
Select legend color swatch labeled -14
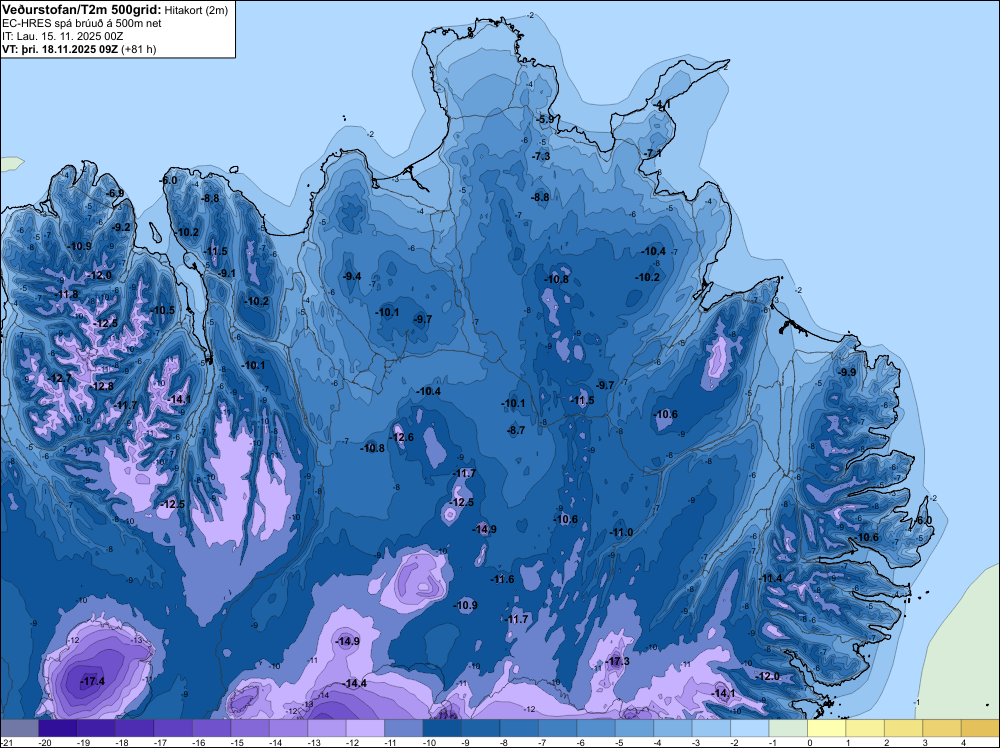tap(288, 728)
